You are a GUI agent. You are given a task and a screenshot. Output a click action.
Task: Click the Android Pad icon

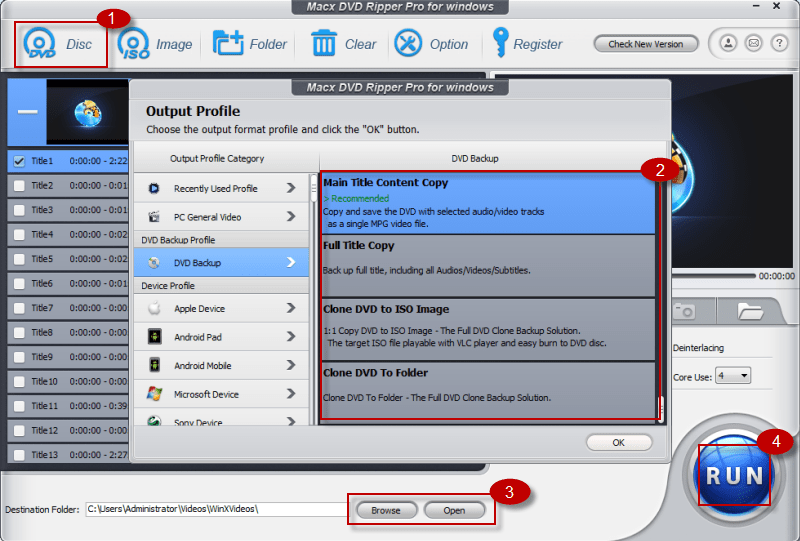coord(154,337)
